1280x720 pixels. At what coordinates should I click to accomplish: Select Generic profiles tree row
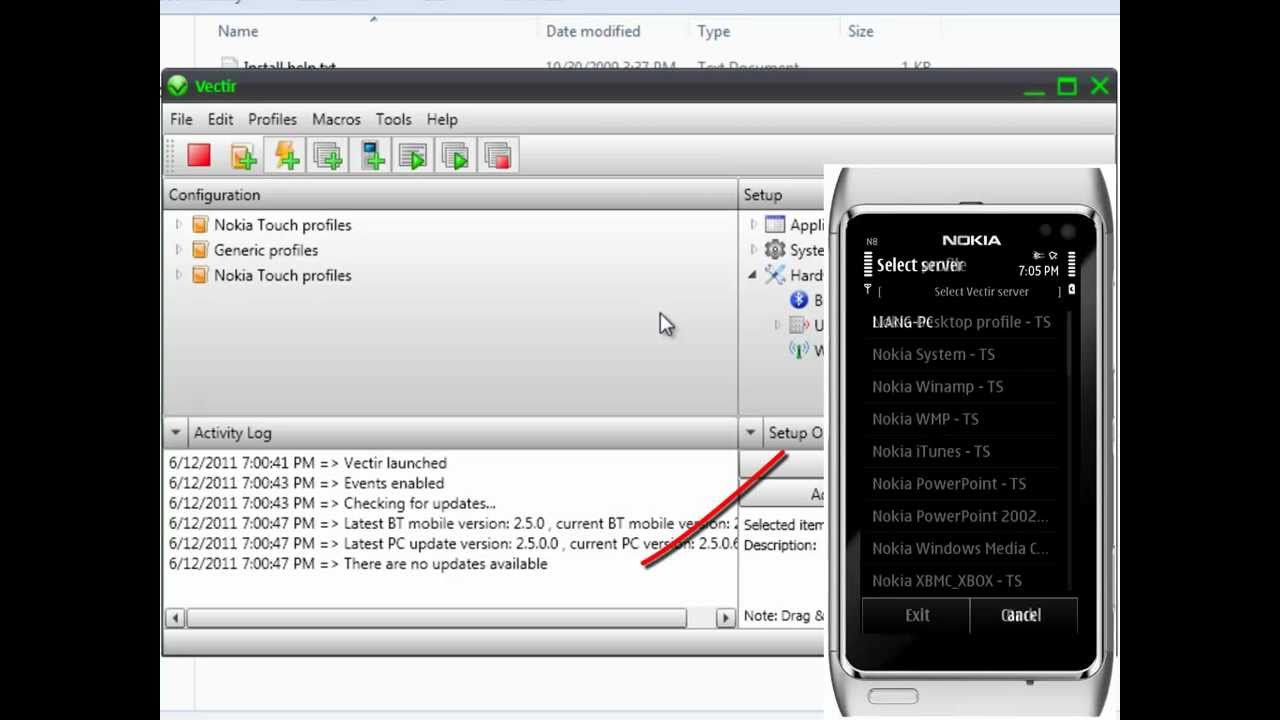tap(266, 250)
